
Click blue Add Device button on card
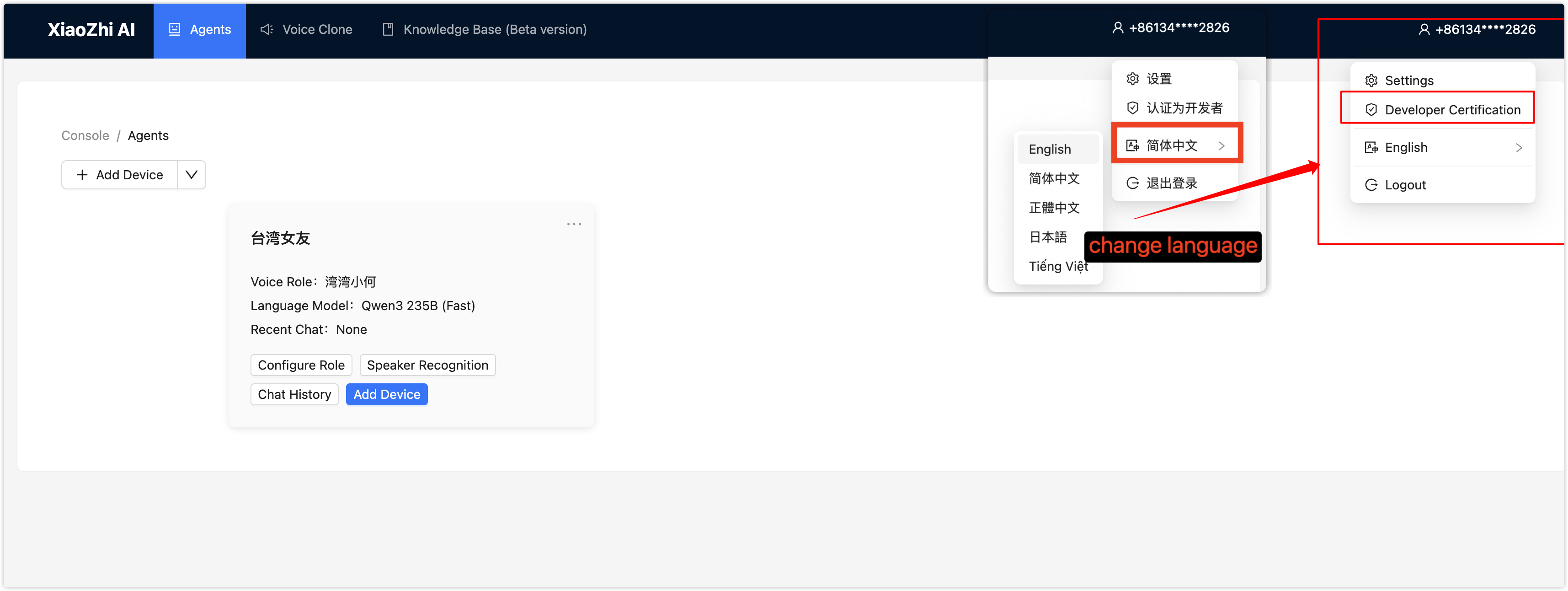(x=387, y=394)
